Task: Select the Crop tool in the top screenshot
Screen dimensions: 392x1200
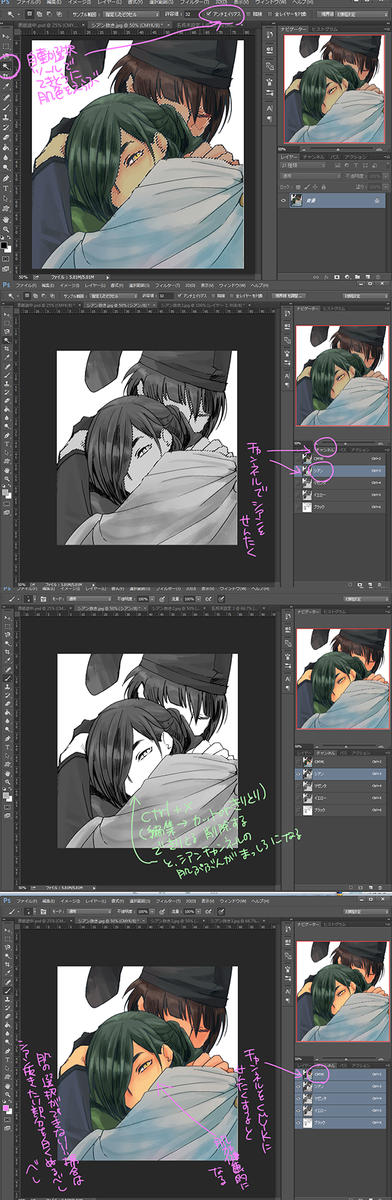Action: coord(7,75)
